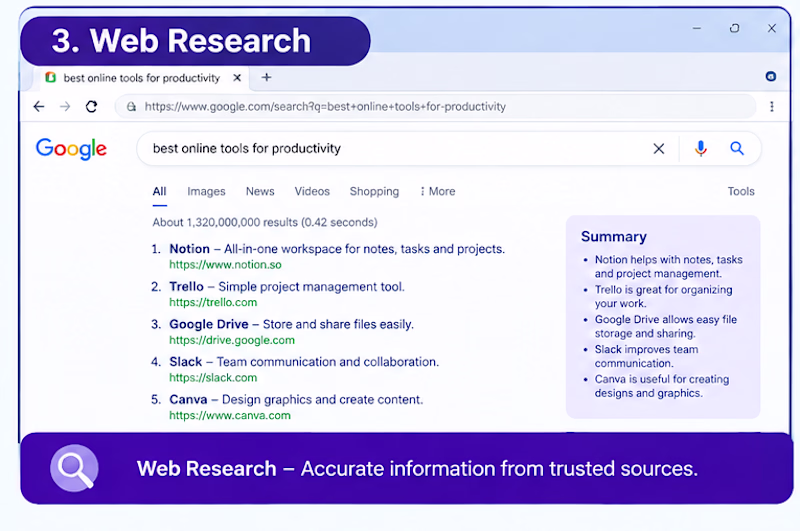Click the address bar URL field
This screenshot has height=531, width=800.
pyautogui.click(x=435, y=107)
